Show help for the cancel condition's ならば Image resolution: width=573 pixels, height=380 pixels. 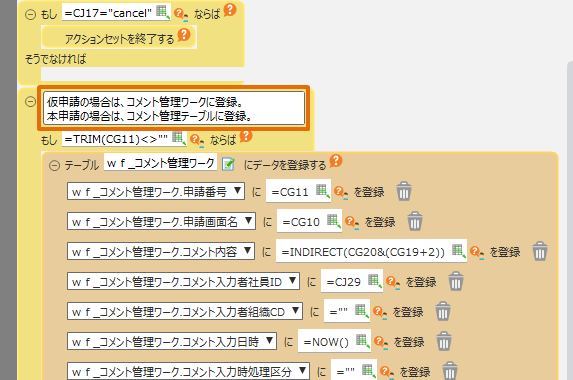point(230,10)
